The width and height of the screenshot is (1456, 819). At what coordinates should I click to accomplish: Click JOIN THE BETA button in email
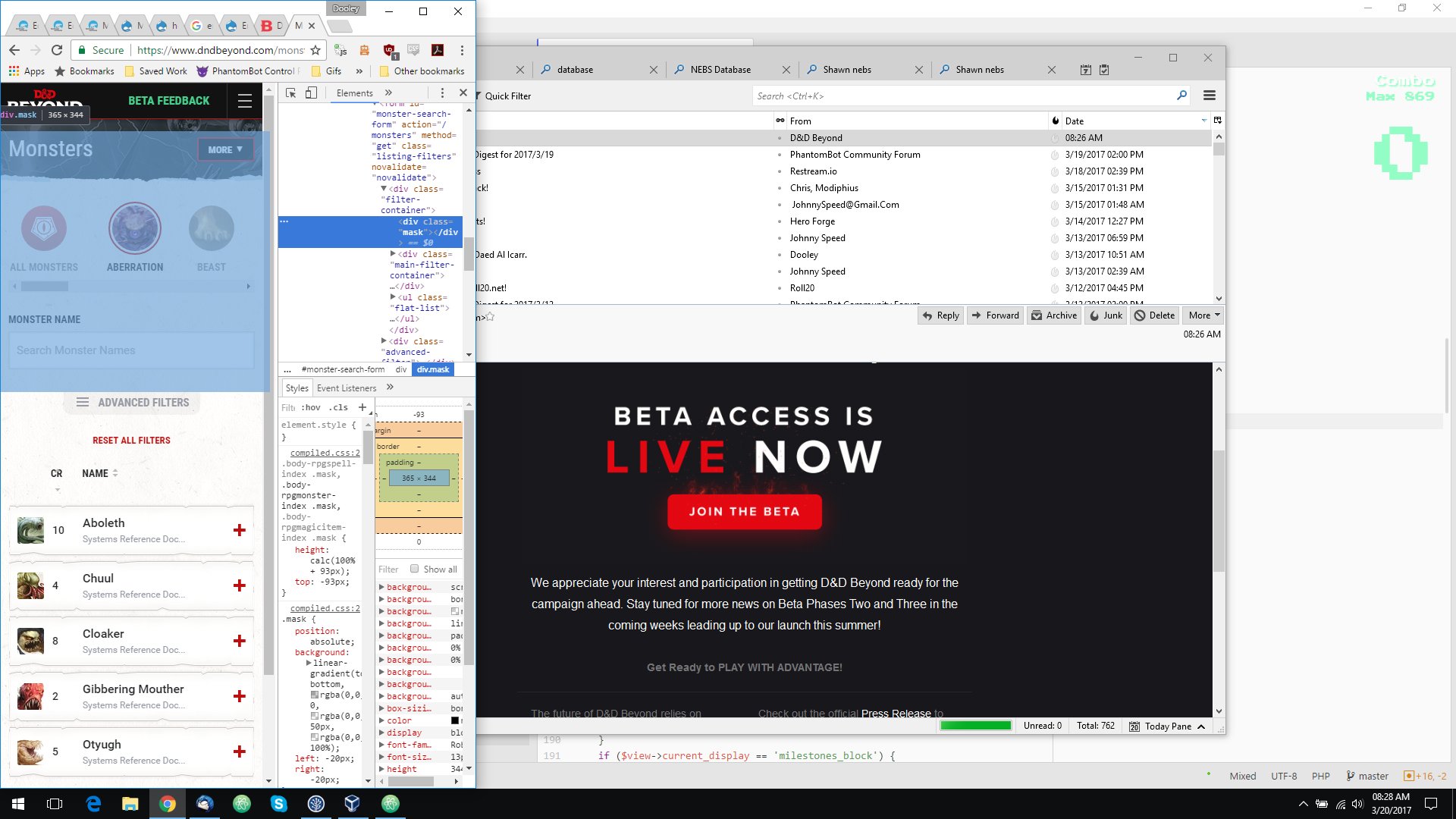coord(745,512)
